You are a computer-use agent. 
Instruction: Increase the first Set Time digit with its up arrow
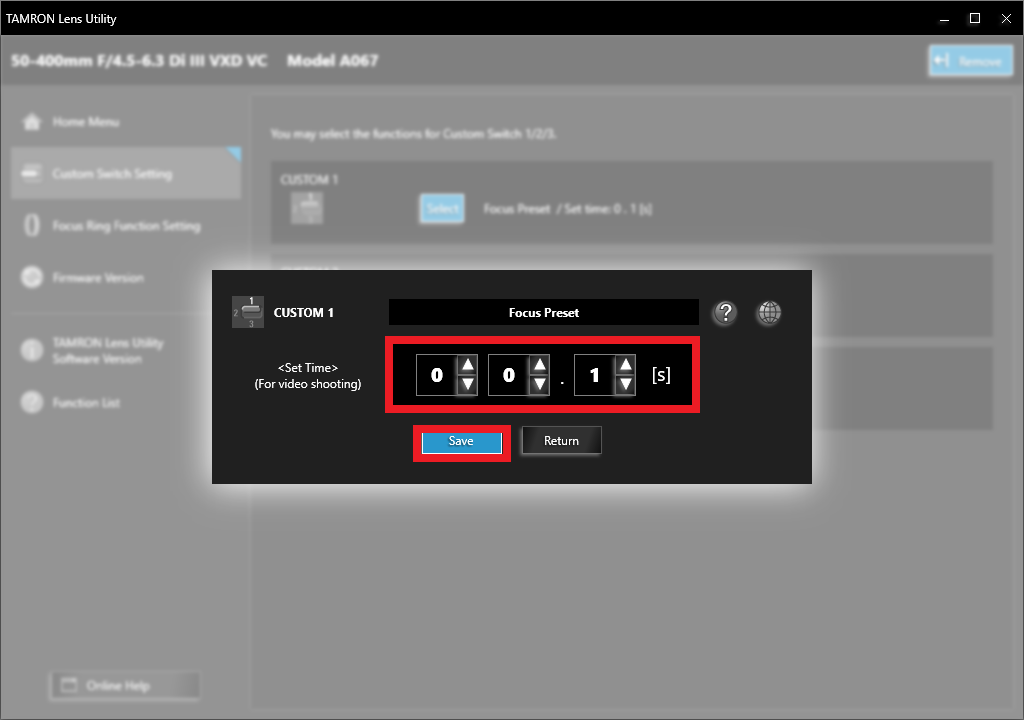(x=468, y=365)
